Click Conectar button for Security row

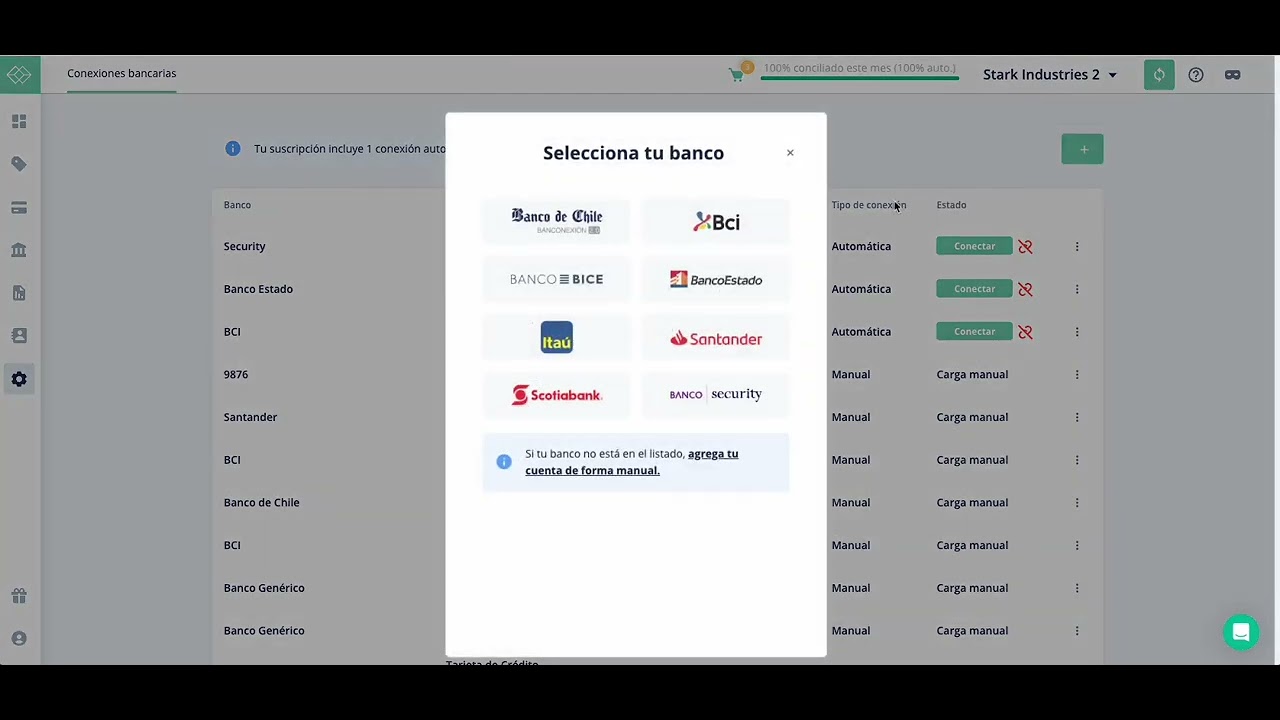click(x=974, y=246)
